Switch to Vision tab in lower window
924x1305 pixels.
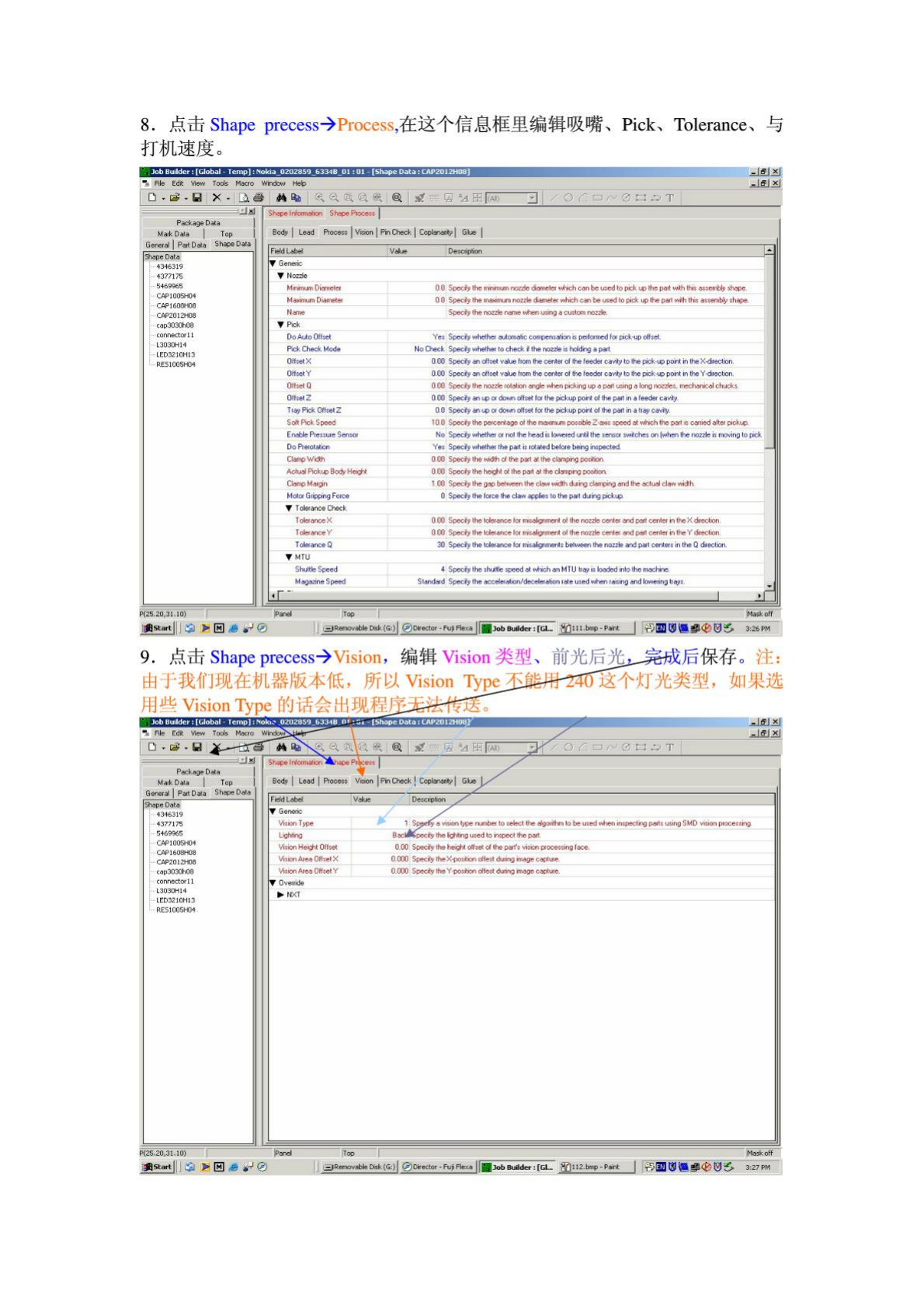pyautogui.click(x=364, y=781)
